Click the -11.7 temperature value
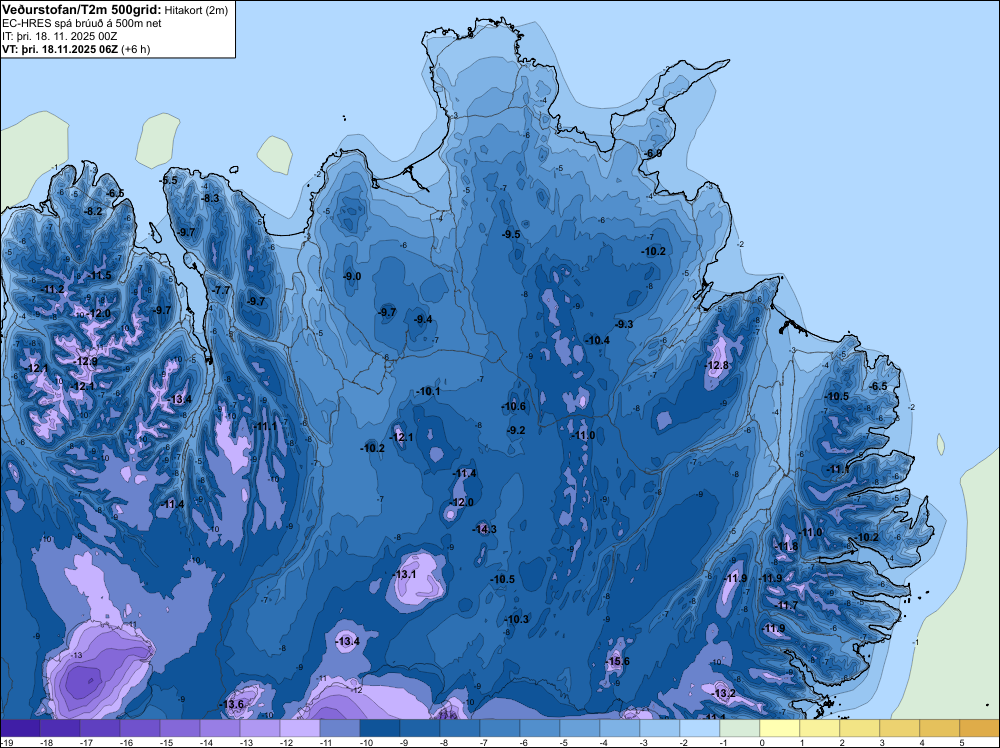Image resolution: width=1000 pixels, height=748 pixels. coord(786,606)
